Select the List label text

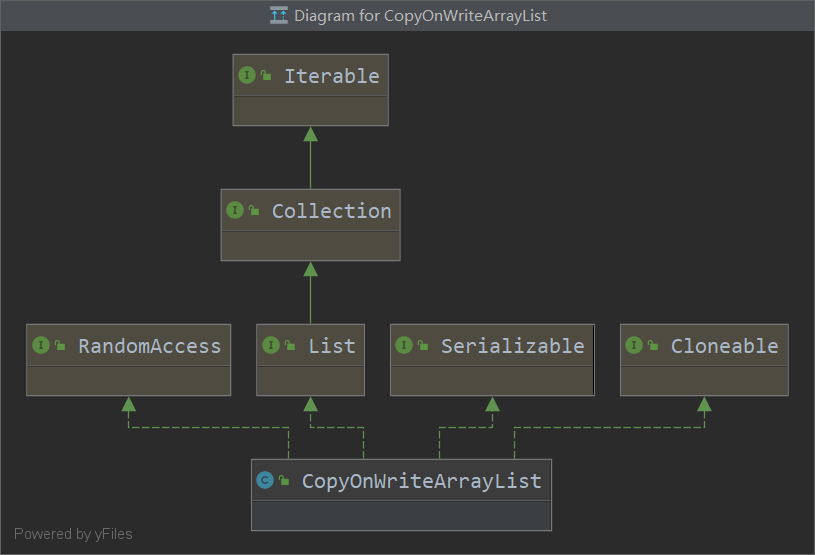pyautogui.click(x=332, y=346)
